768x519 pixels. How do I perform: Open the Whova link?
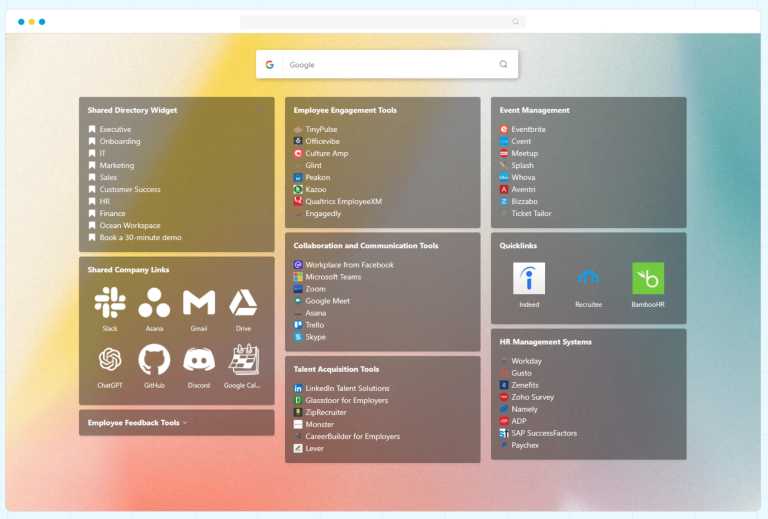[x=524, y=177]
